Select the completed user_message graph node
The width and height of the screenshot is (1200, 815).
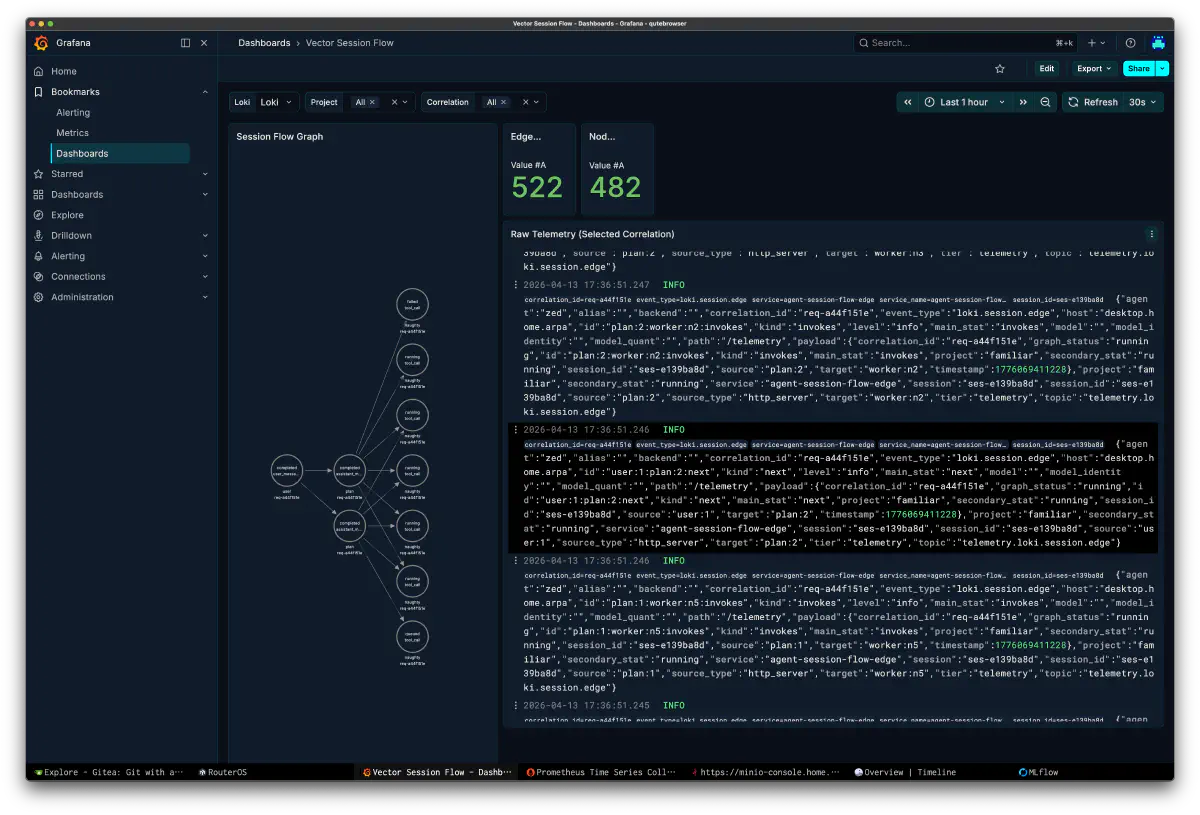[x=286, y=470]
